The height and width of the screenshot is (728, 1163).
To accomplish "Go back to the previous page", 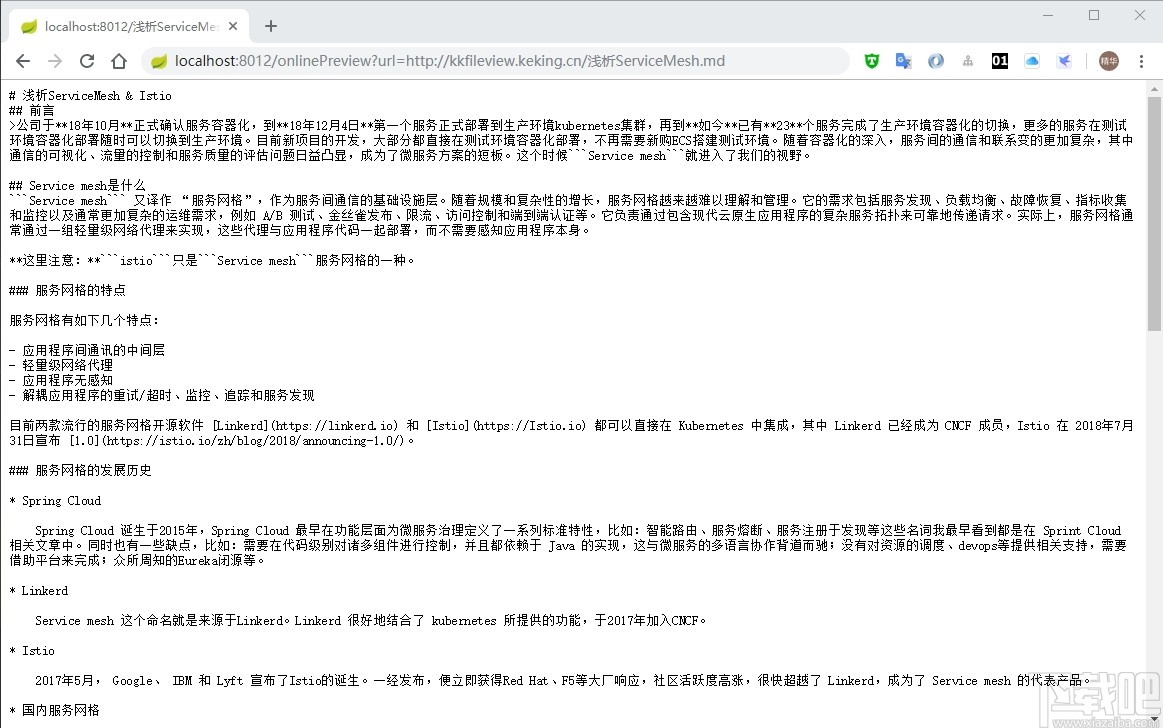I will coord(22,60).
